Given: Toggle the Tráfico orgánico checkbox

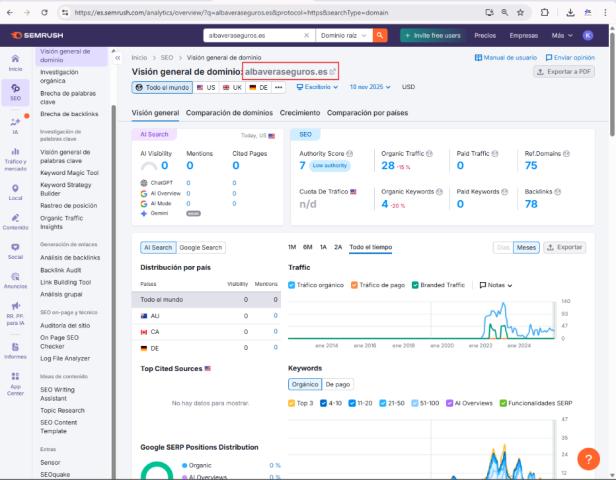Looking at the screenshot, I should [292, 285].
